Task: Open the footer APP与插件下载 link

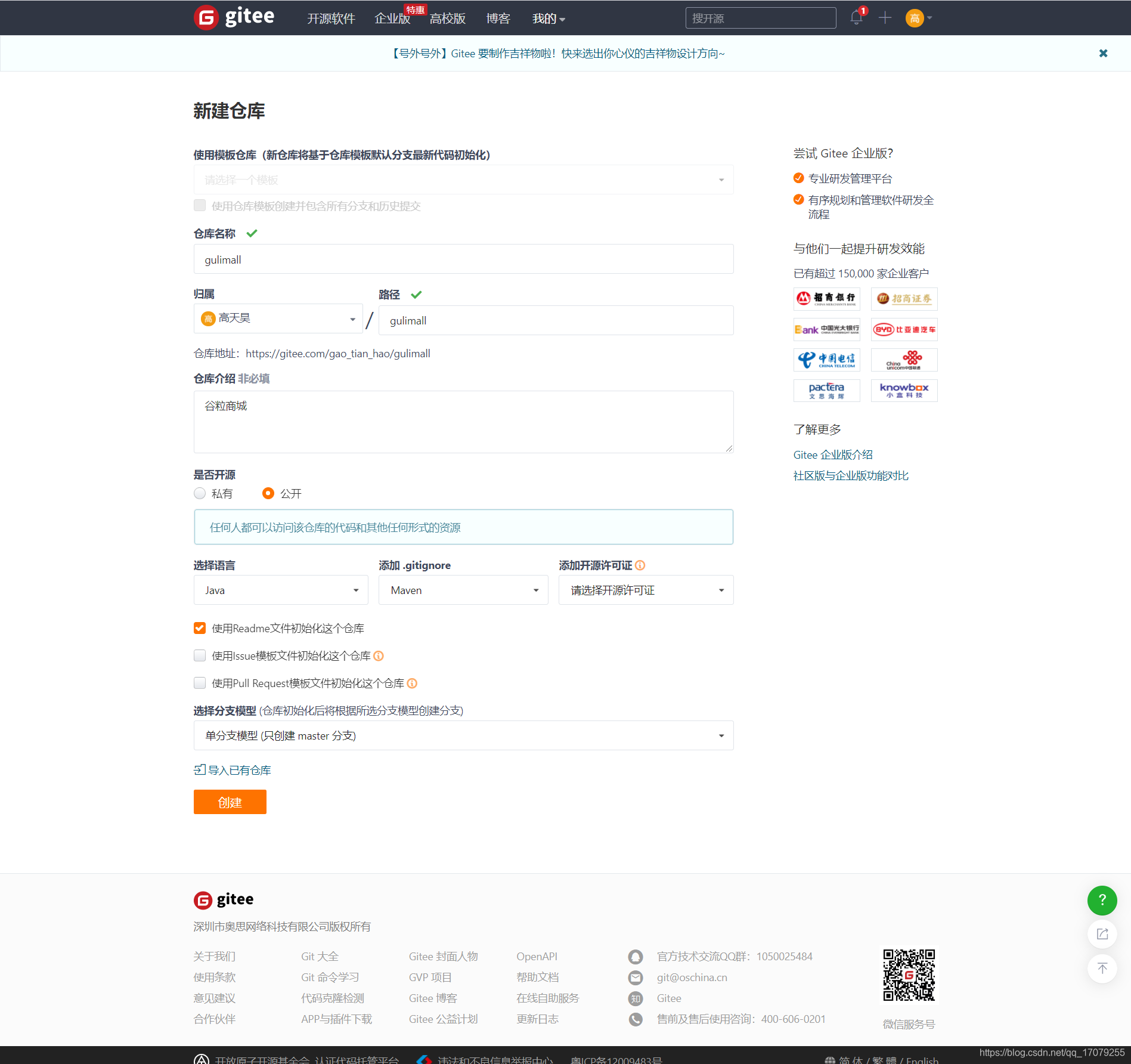Action: pos(336,1019)
